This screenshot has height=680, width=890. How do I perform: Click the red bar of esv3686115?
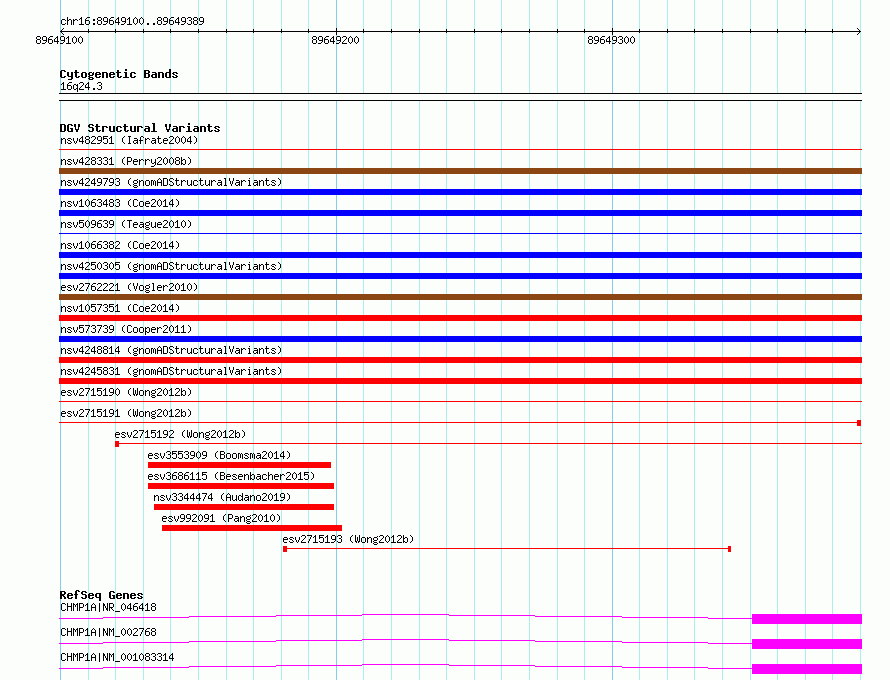coord(241,486)
